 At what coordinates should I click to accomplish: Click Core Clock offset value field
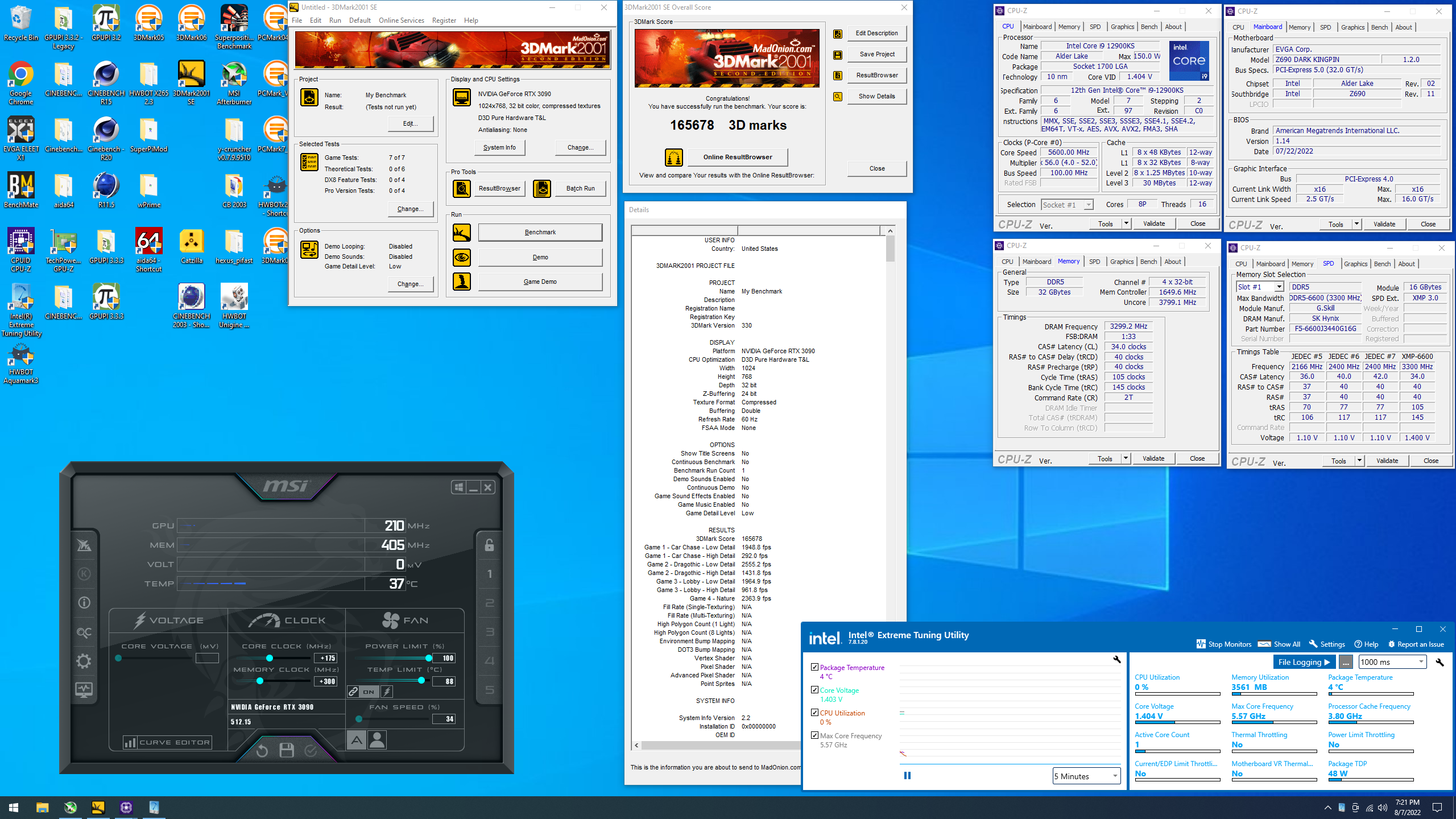pos(326,658)
